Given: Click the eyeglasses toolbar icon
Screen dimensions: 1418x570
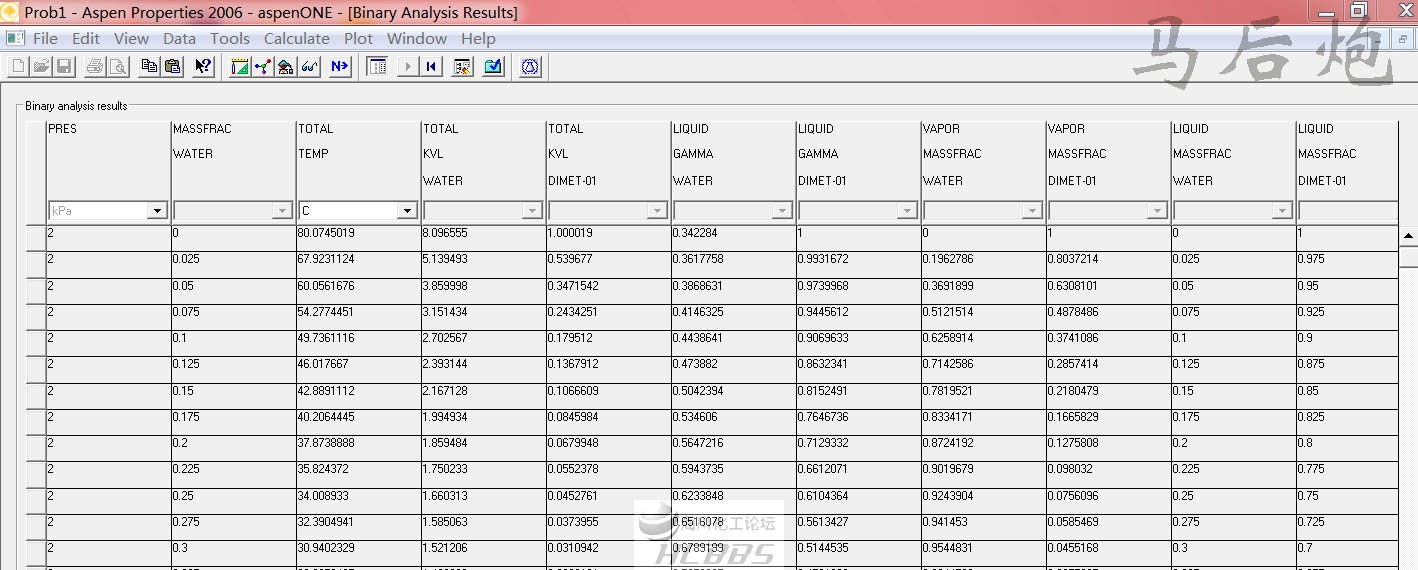Looking at the screenshot, I should [x=309, y=67].
